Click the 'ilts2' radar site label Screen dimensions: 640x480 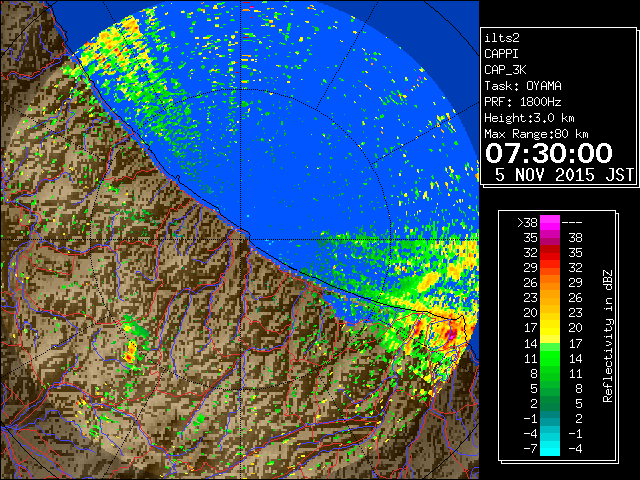coord(502,38)
